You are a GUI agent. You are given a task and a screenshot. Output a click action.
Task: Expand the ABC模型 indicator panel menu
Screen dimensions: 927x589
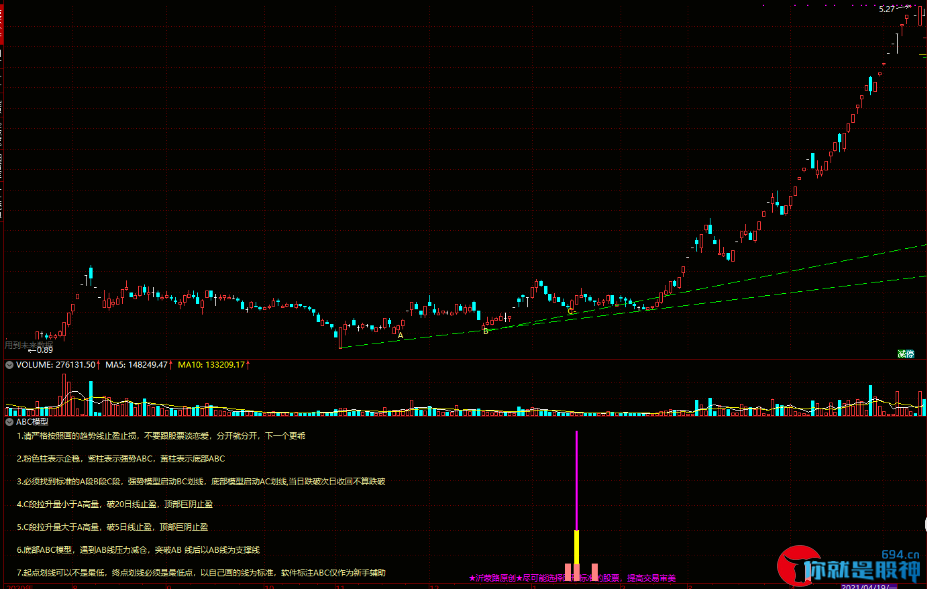(x=9, y=422)
